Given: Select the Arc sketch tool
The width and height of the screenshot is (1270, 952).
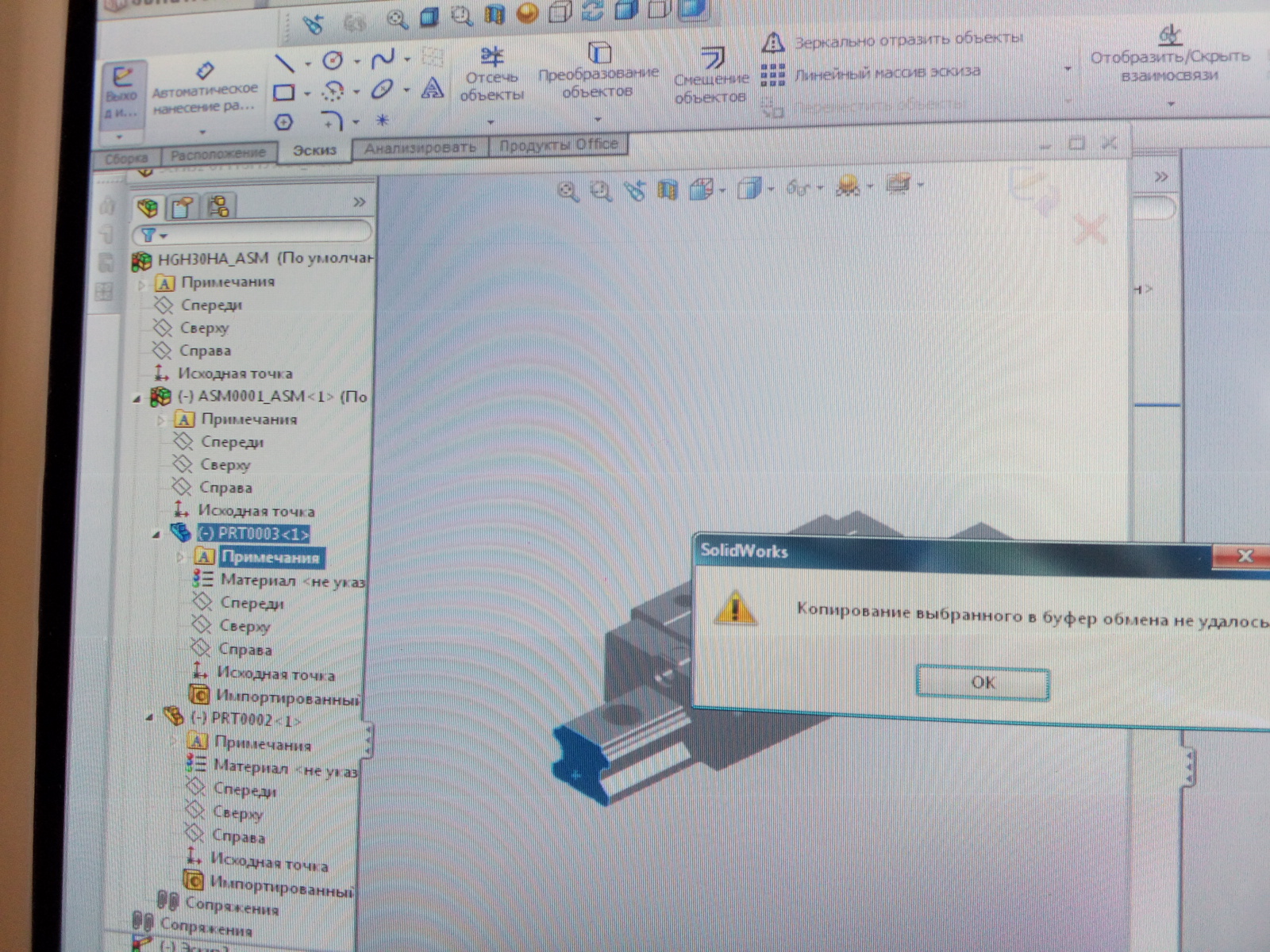Looking at the screenshot, I should 333,91.
